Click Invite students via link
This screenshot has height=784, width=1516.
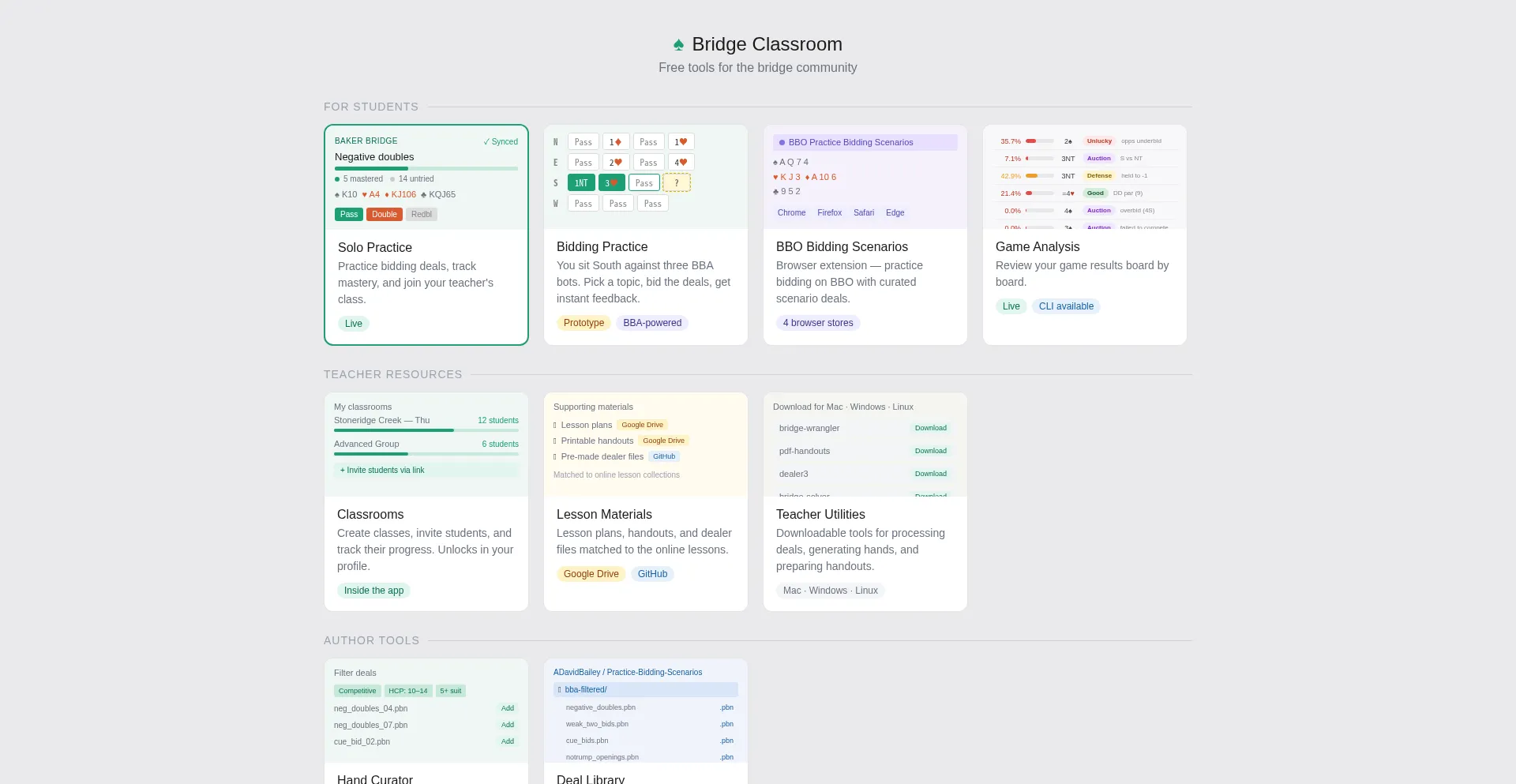click(x=426, y=470)
